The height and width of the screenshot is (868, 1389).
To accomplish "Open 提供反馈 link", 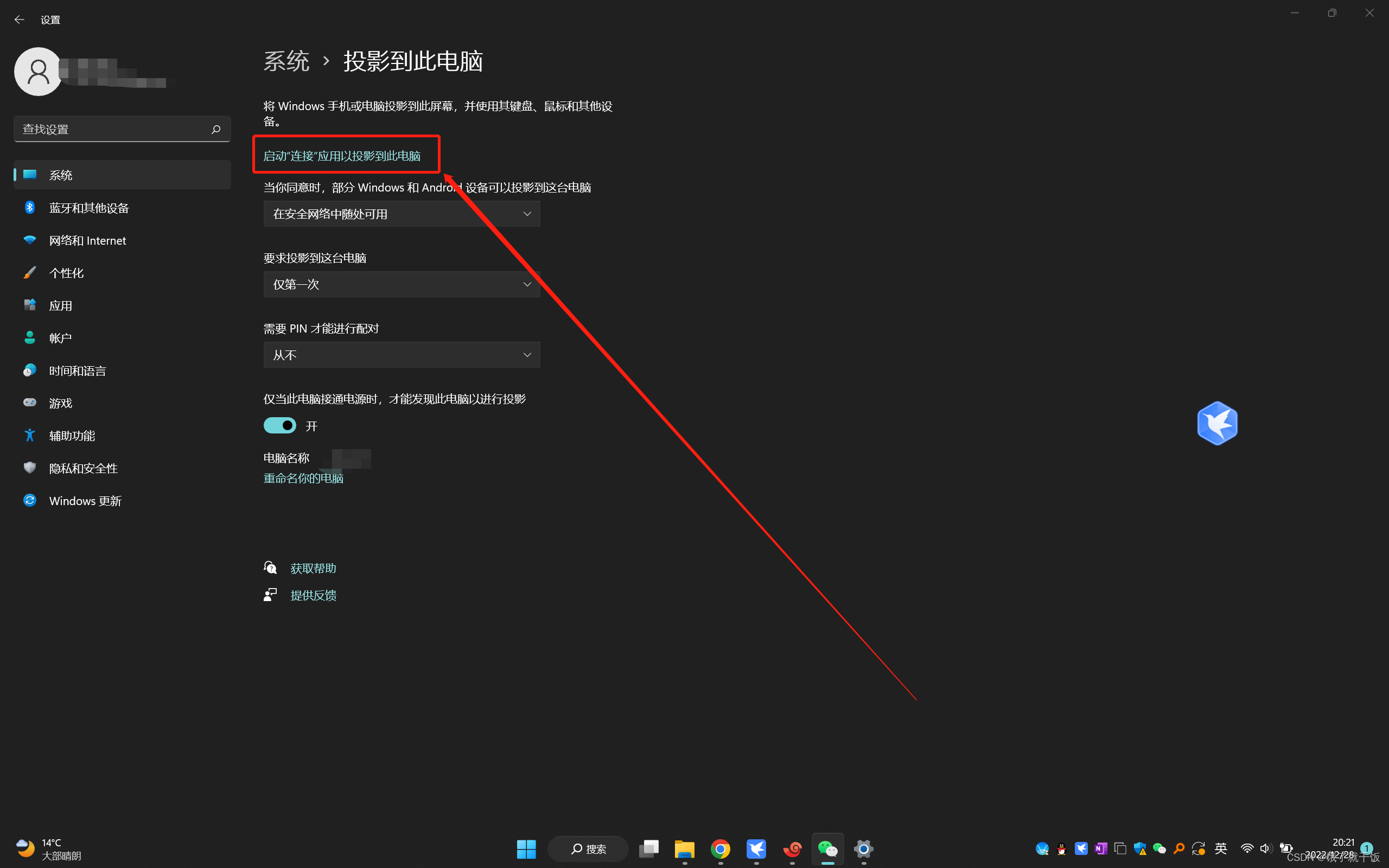I will pyautogui.click(x=314, y=595).
